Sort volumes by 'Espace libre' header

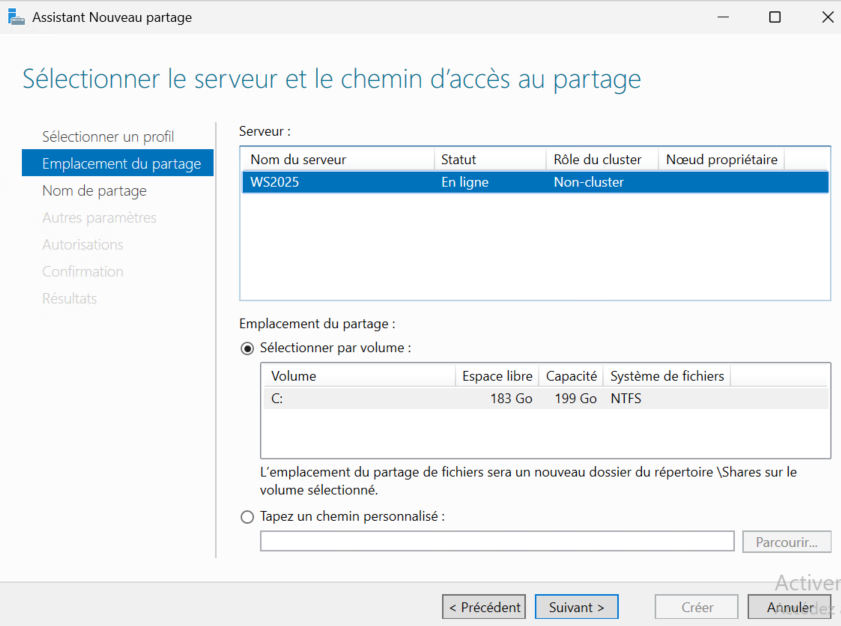coord(497,377)
